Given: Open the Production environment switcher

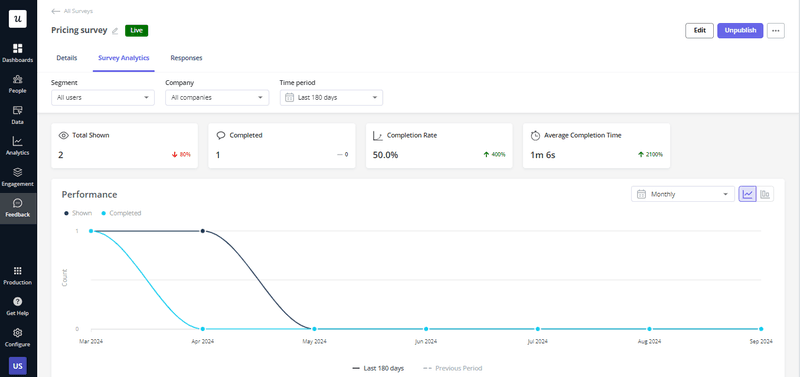Looking at the screenshot, I should click(x=18, y=275).
